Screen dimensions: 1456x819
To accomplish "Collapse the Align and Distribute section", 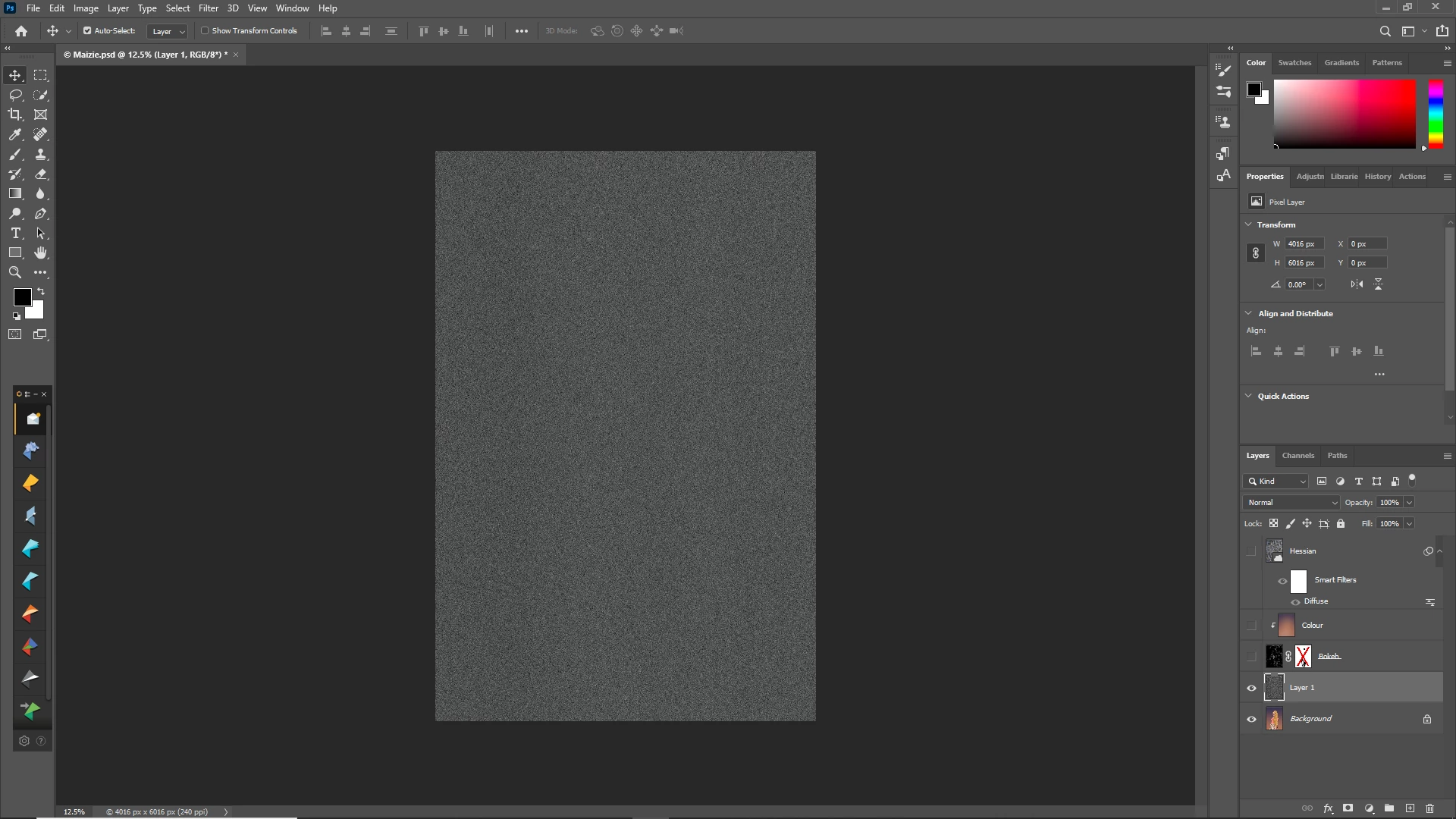I will click(1249, 313).
